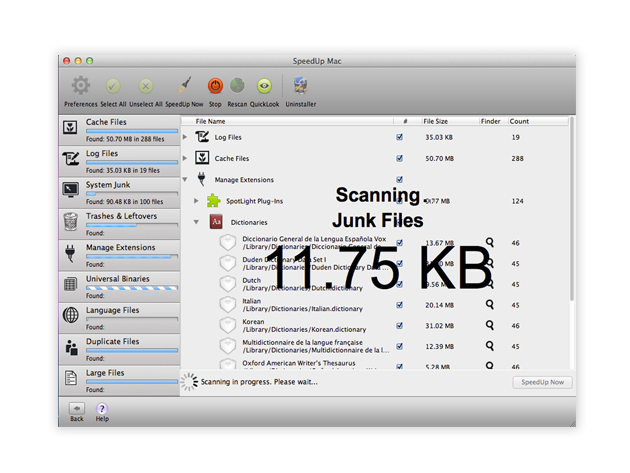Viewport: 630px width, 473px height.
Task: Click Trashes & Leftovers trash icon
Action: point(71,221)
